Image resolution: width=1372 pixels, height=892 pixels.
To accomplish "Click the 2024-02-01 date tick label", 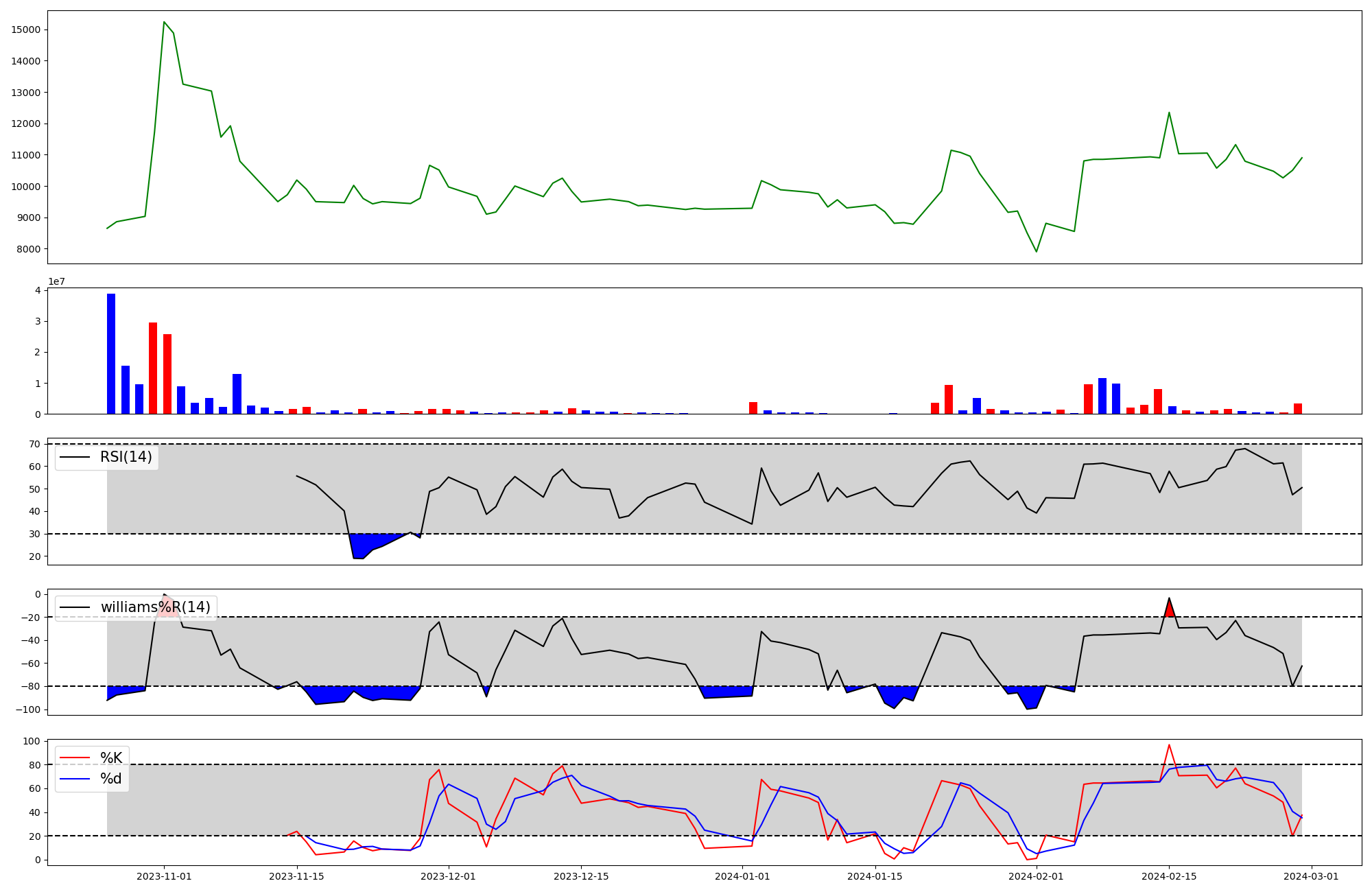I will pos(1036,876).
